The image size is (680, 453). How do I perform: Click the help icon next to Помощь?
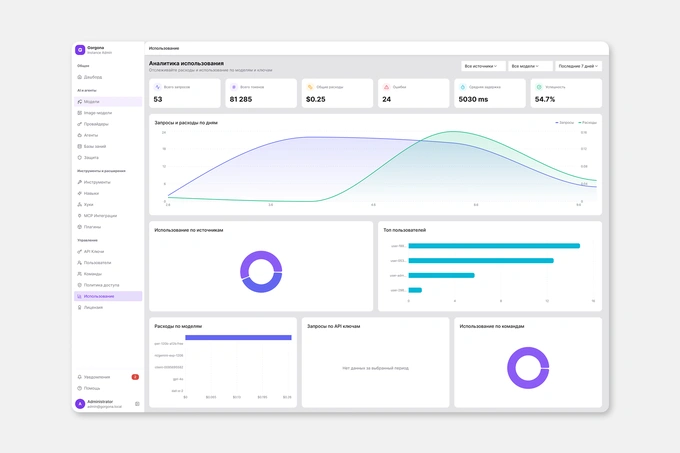point(79,388)
